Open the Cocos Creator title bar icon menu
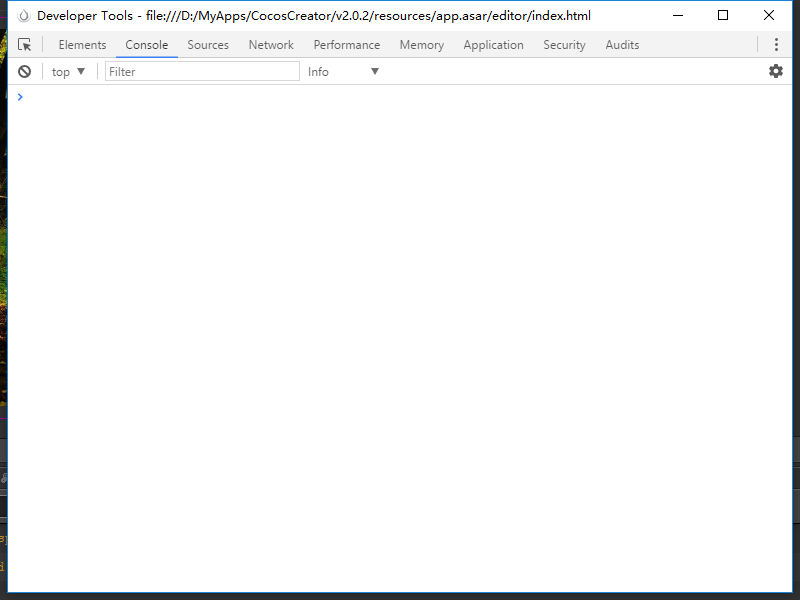 pyautogui.click(x=23, y=16)
